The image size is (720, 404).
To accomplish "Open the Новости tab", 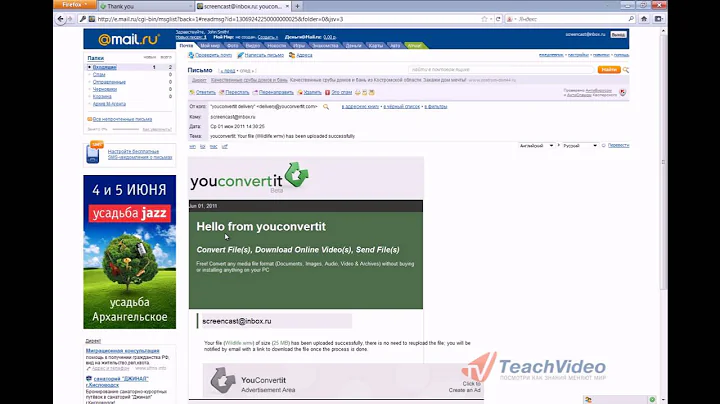I will (276, 45).
